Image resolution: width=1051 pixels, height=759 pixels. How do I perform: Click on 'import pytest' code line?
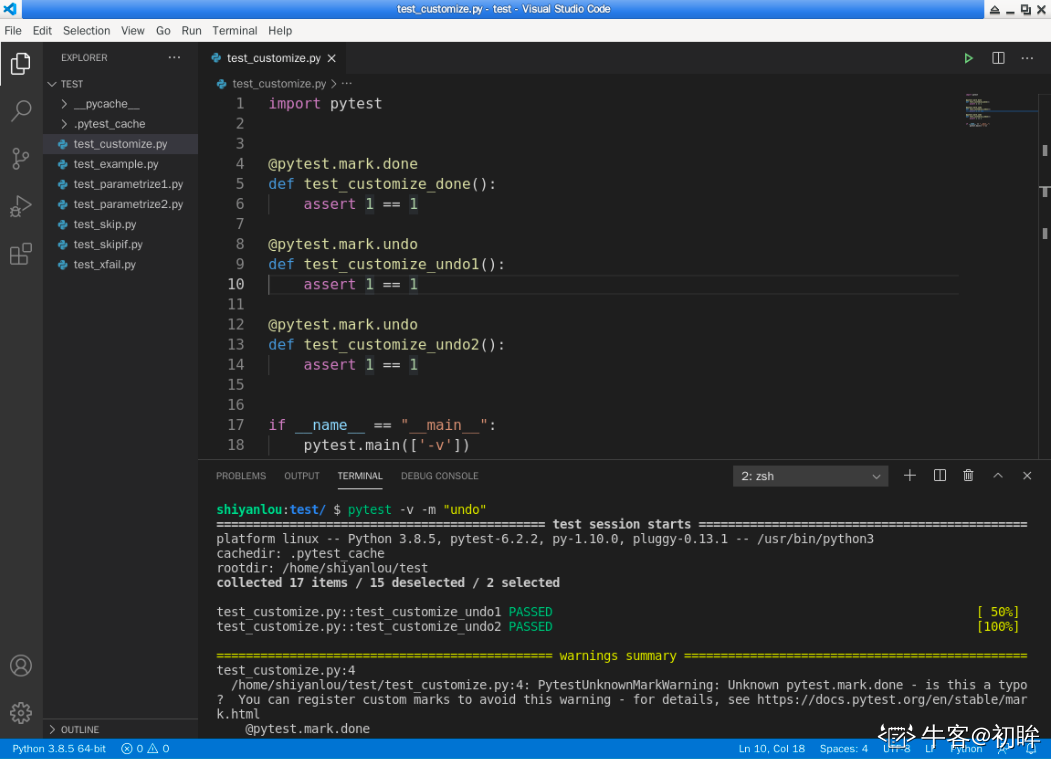pos(325,103)
